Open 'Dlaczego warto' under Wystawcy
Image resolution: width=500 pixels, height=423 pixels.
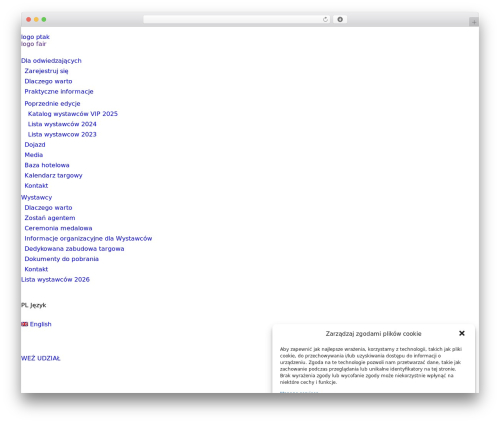[48, 208]
